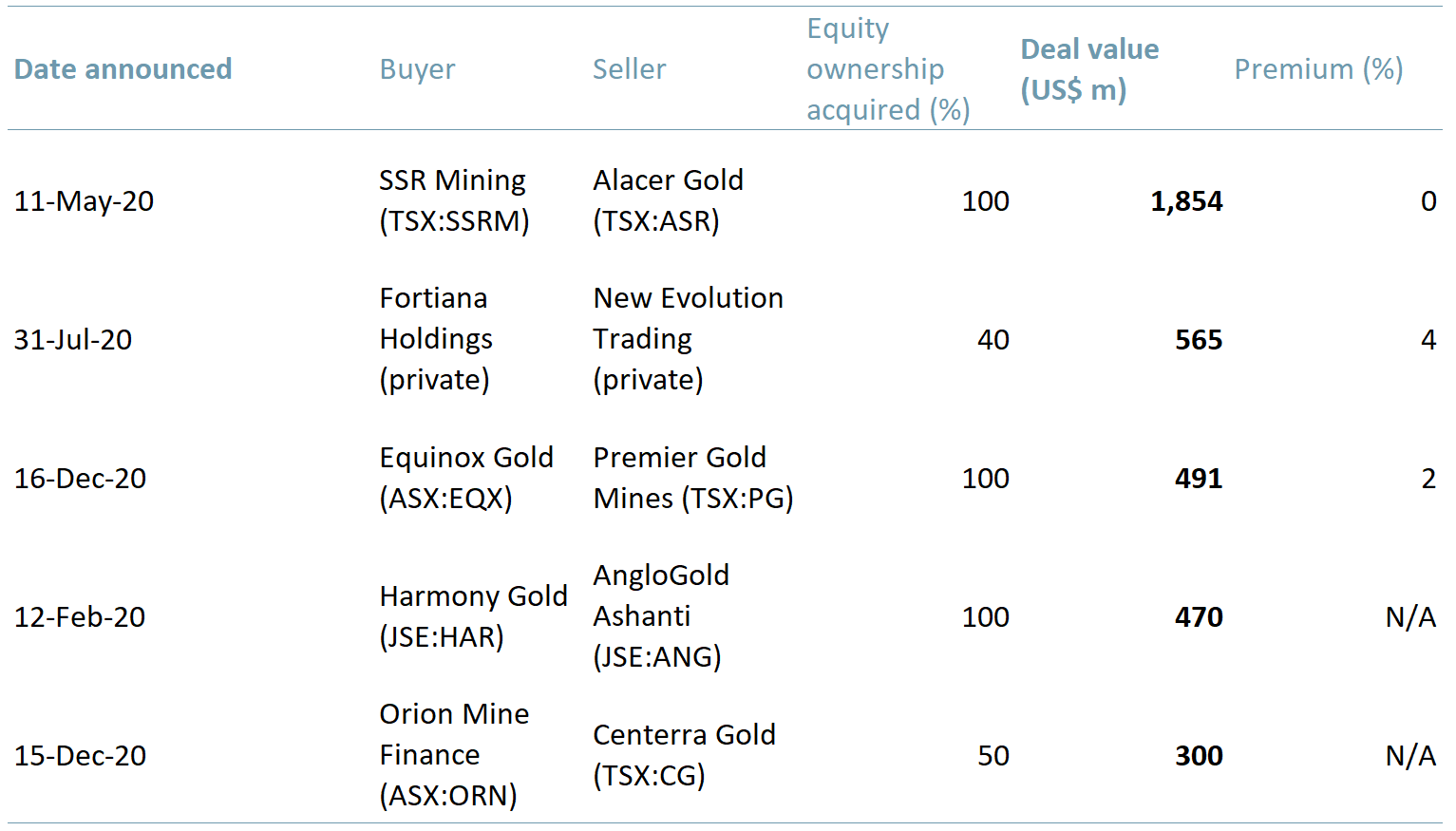The width and height of the screenshot is (1456, 831).
Task: Select the 565 deal value cell
Action: point(1199,340)
